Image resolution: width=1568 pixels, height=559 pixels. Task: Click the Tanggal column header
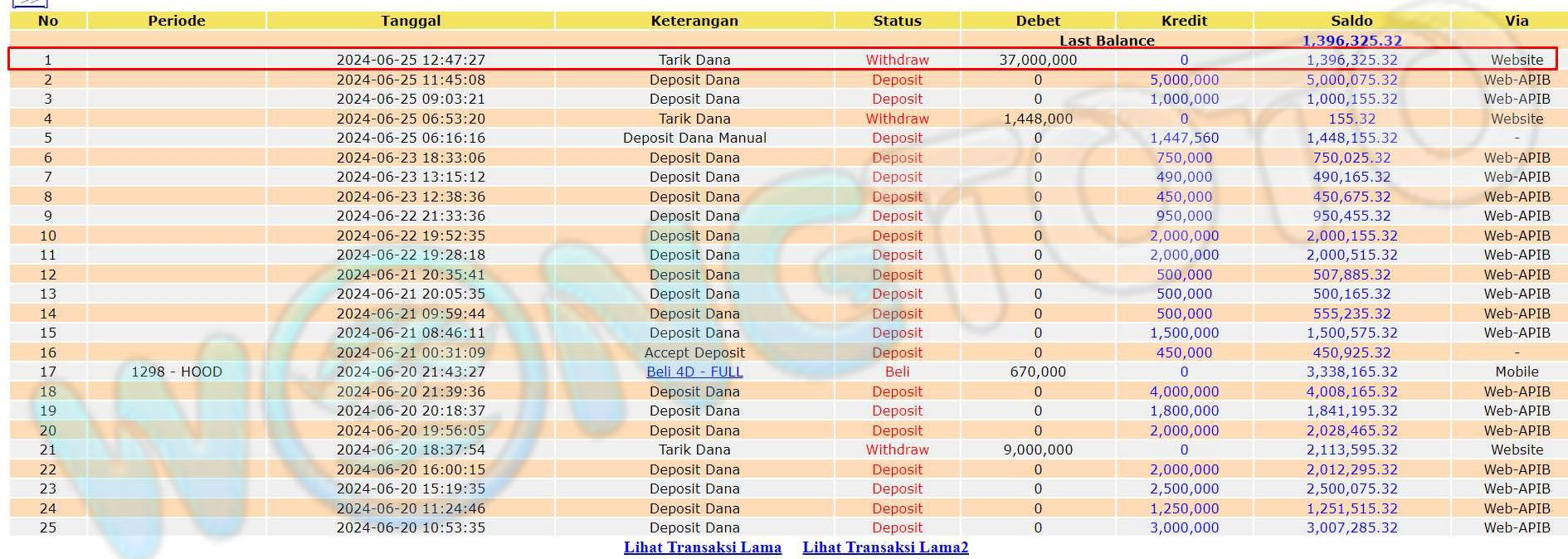tap(411, 21)
